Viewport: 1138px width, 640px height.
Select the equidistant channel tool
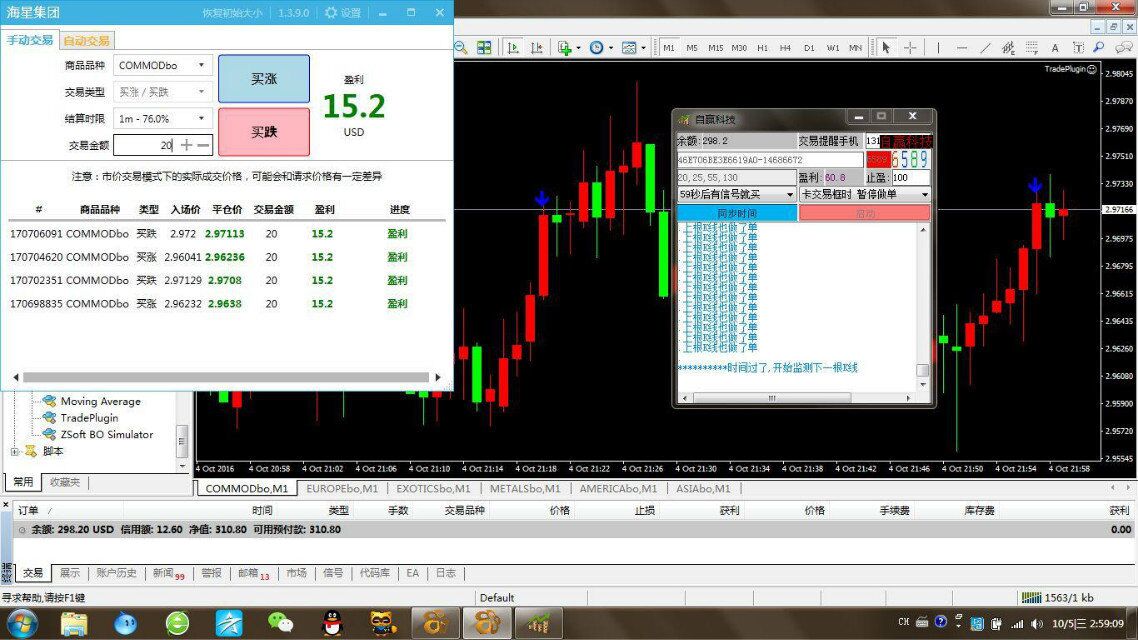1008,48
